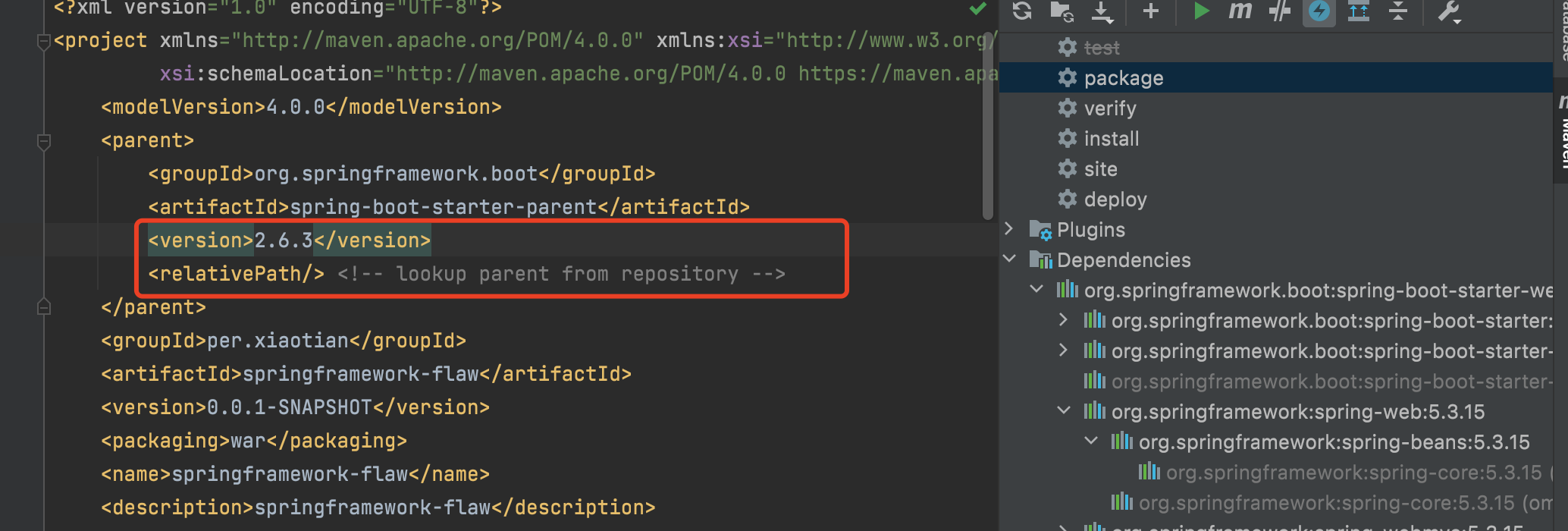1568x531 pixels.
Task: Add a Maven project with plus icon
Action: [x=1150, y=11]
